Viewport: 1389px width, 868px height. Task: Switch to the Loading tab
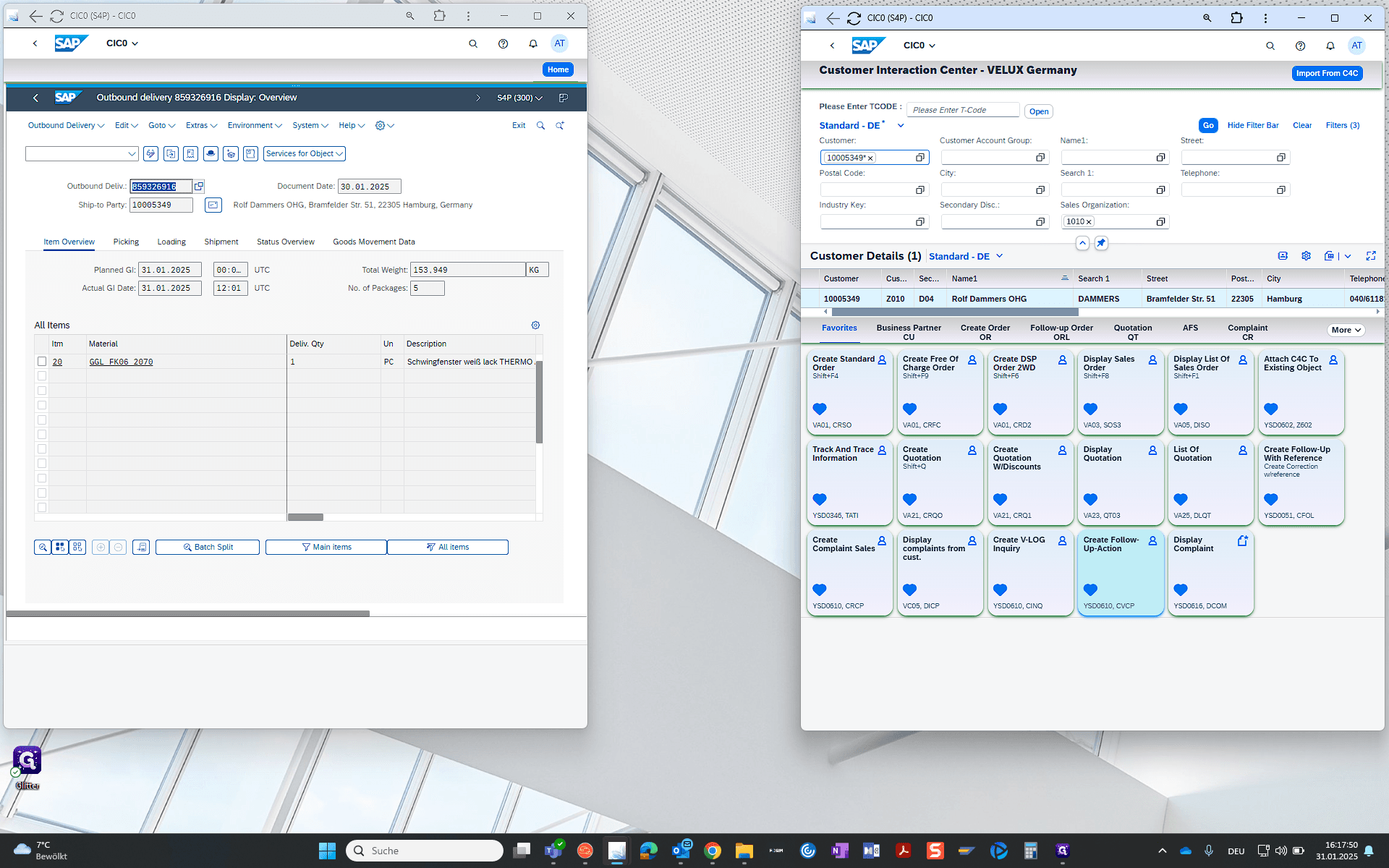click(171, 242)
